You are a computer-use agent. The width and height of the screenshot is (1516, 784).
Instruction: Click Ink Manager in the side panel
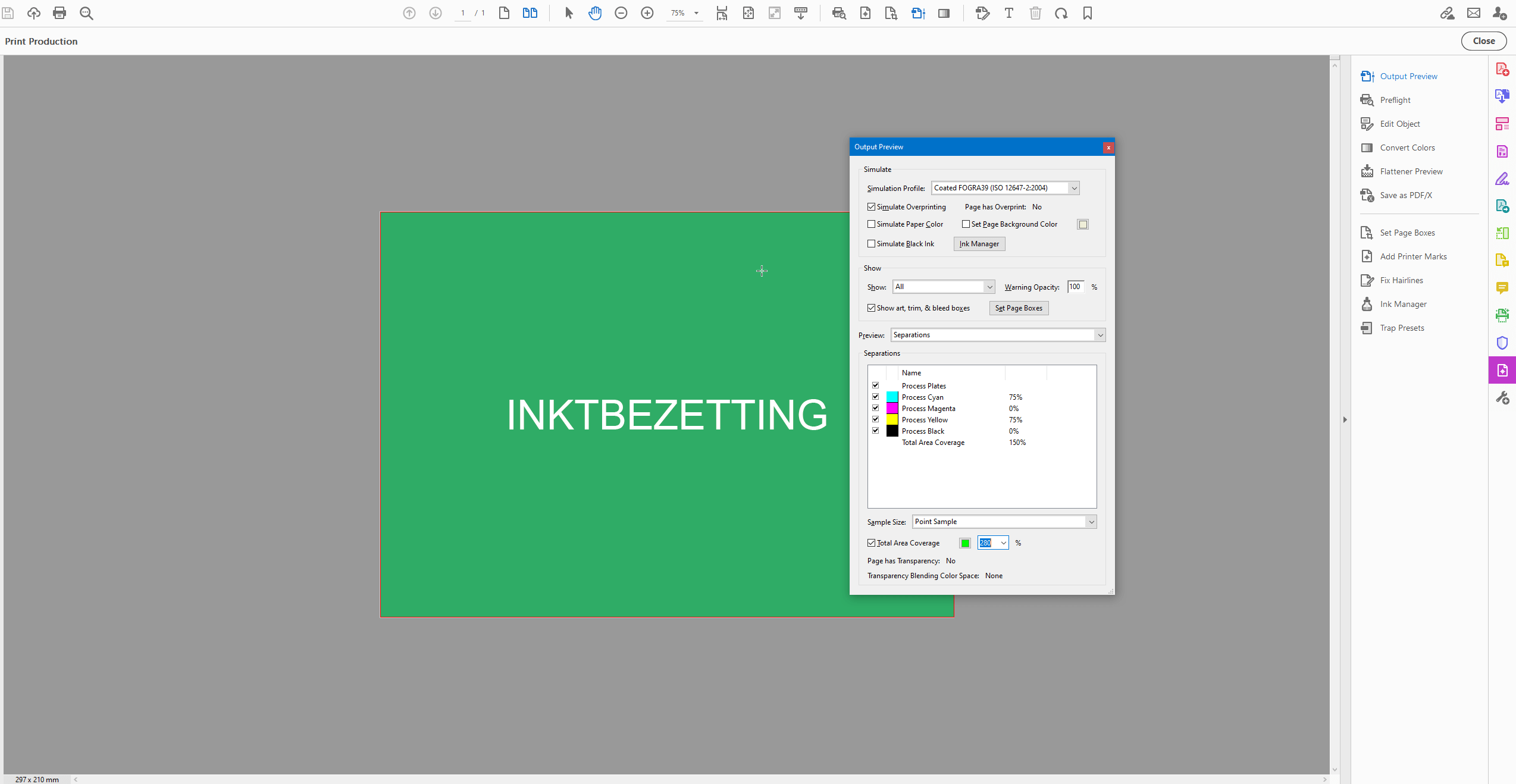1403,304
